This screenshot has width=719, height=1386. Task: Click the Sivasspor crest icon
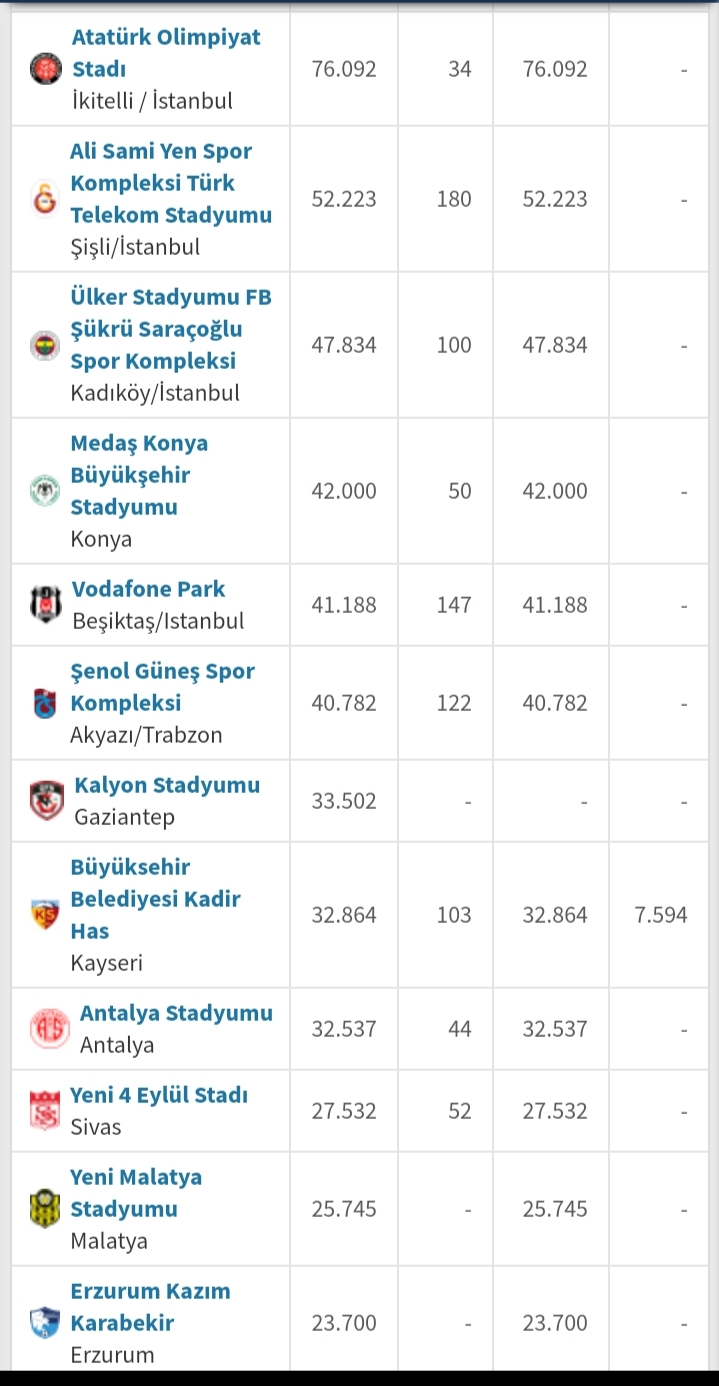tap(45, 1111)
